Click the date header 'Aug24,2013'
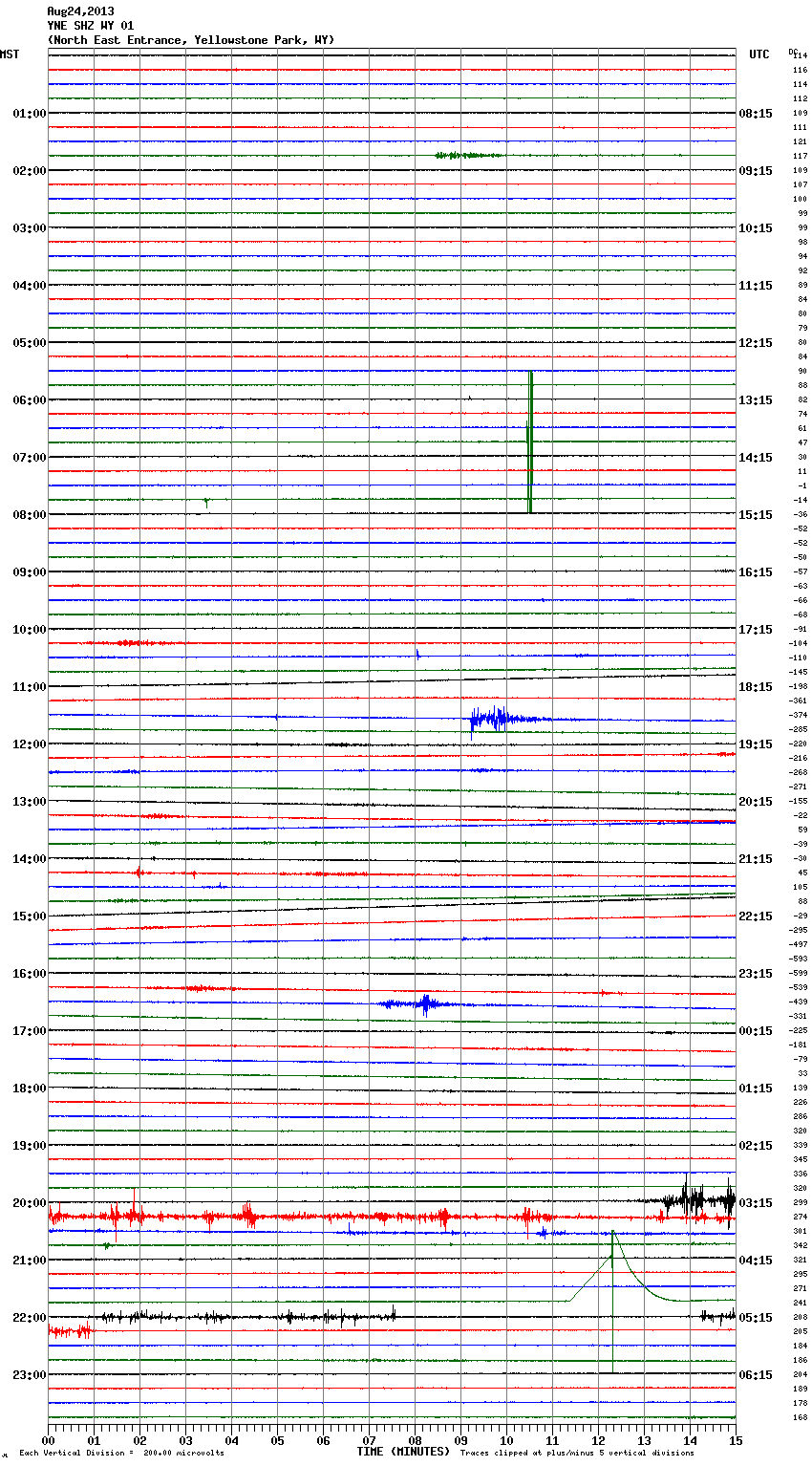This screenshot has width=812, height=1466. tap(80, 11)
